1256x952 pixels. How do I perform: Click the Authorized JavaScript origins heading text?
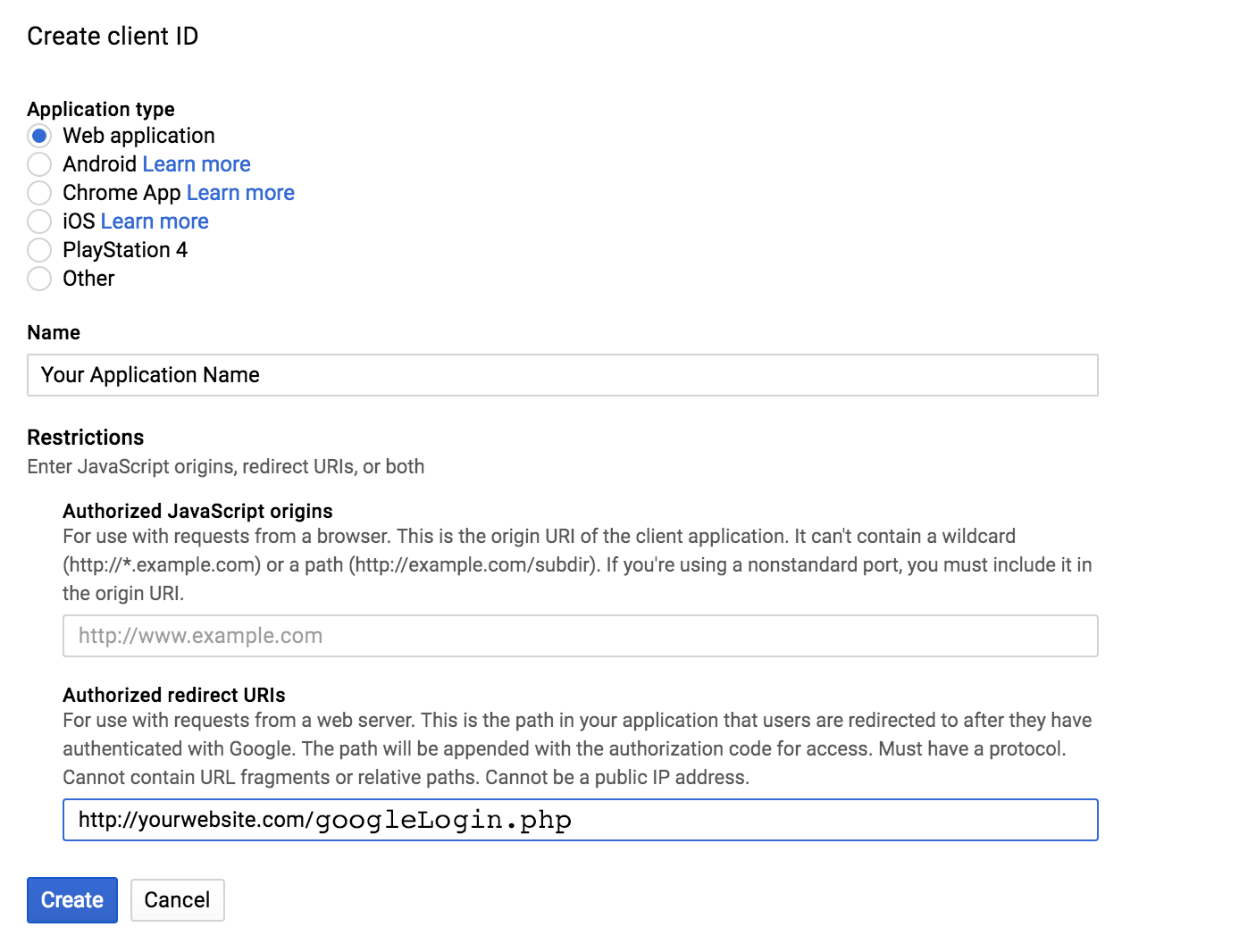tap(197, 511)
